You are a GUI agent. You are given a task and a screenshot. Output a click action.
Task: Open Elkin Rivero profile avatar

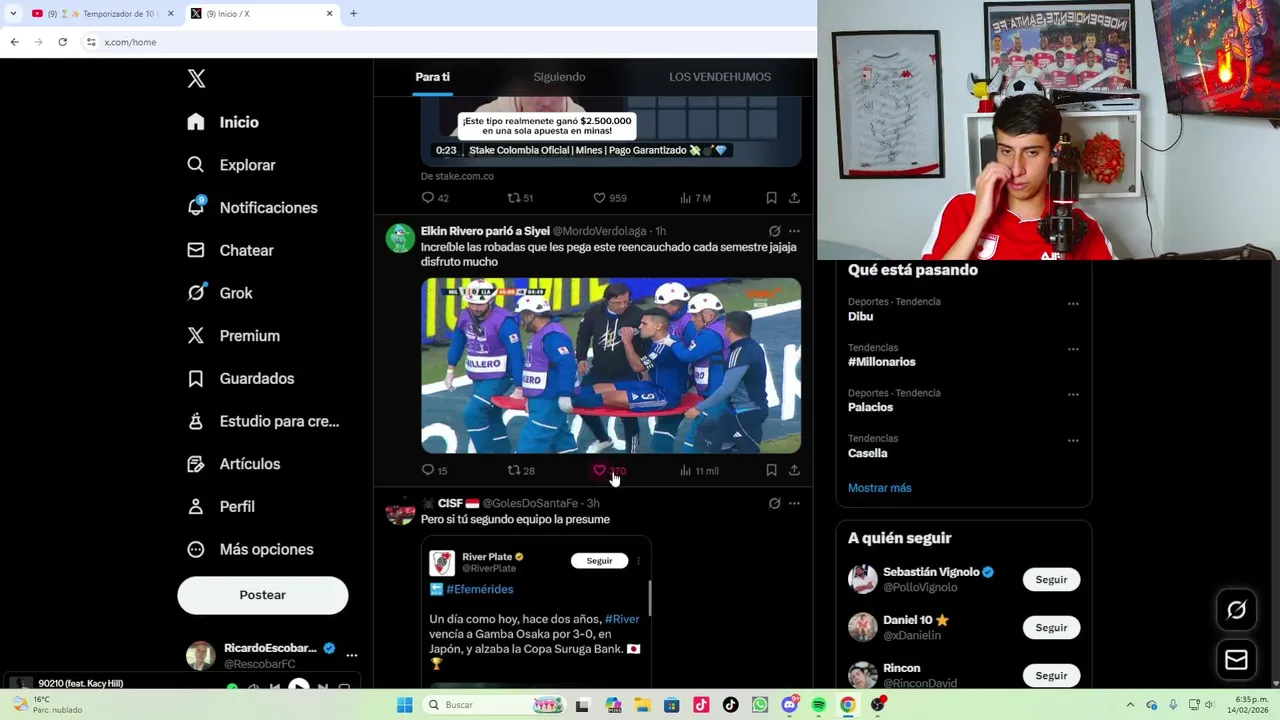[400, 238]
